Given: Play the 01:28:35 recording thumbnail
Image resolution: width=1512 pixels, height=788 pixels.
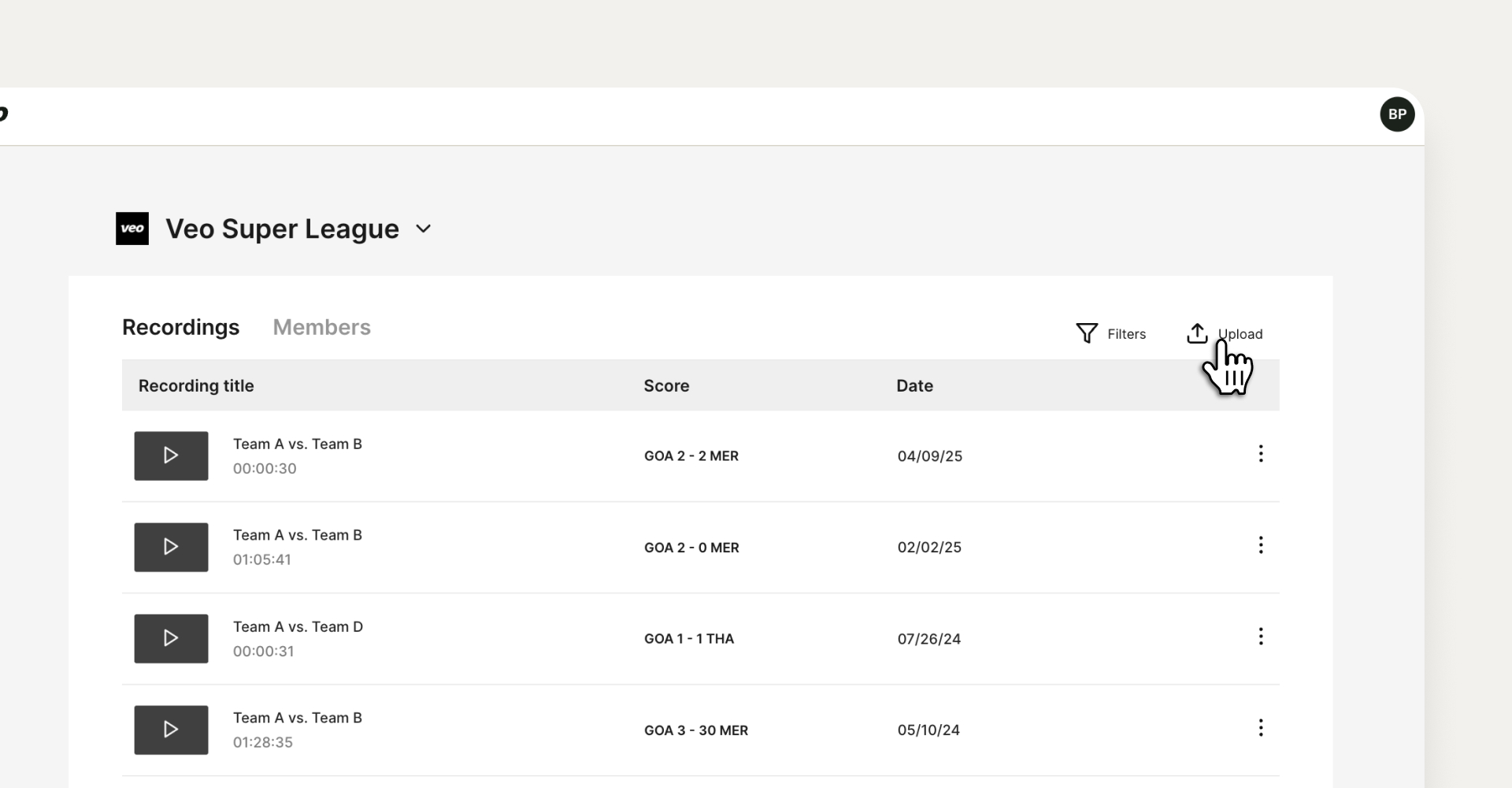Looking at the screenshot, I should click(x=171, y=730).
